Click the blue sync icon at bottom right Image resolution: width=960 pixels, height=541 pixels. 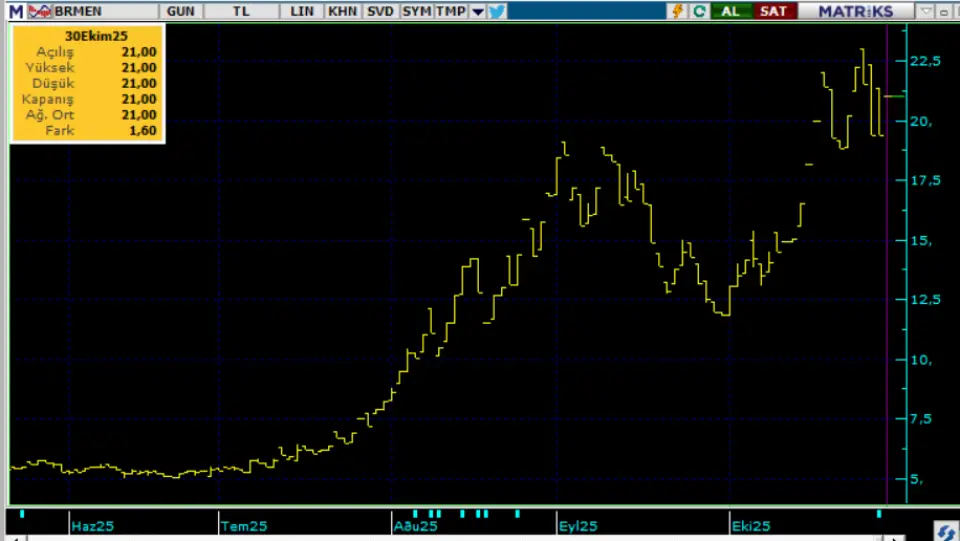point(945,530)
